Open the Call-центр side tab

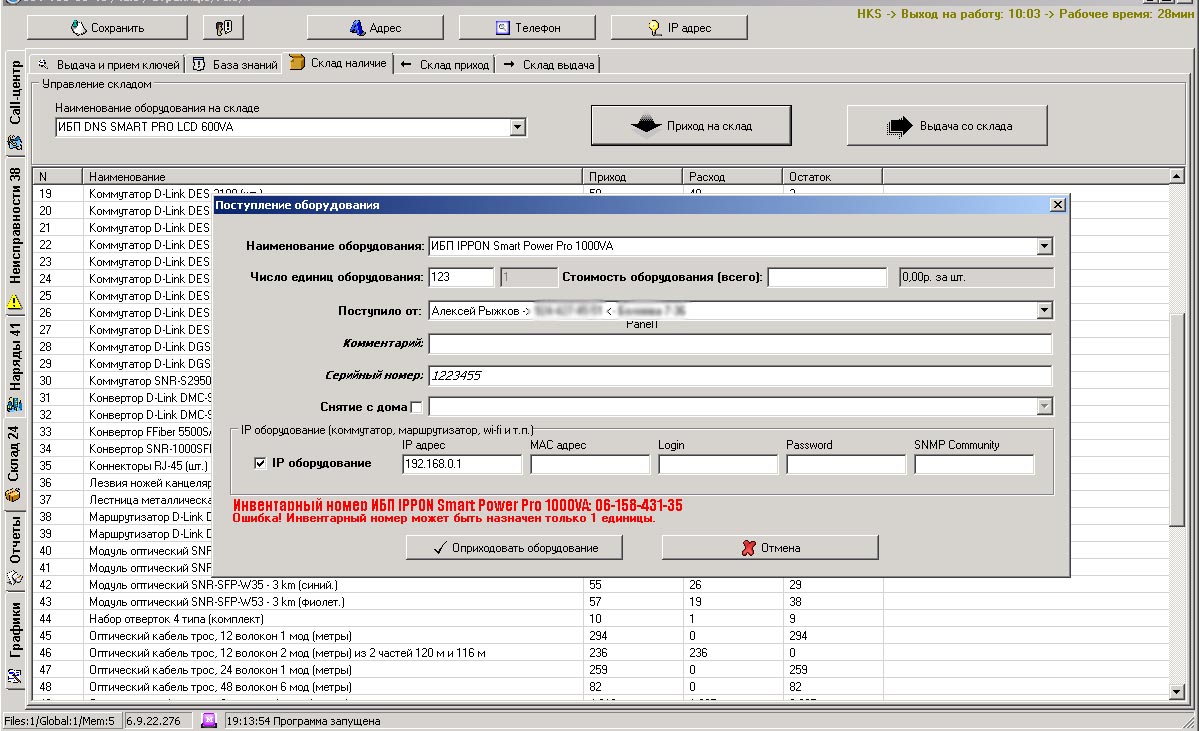15,102
